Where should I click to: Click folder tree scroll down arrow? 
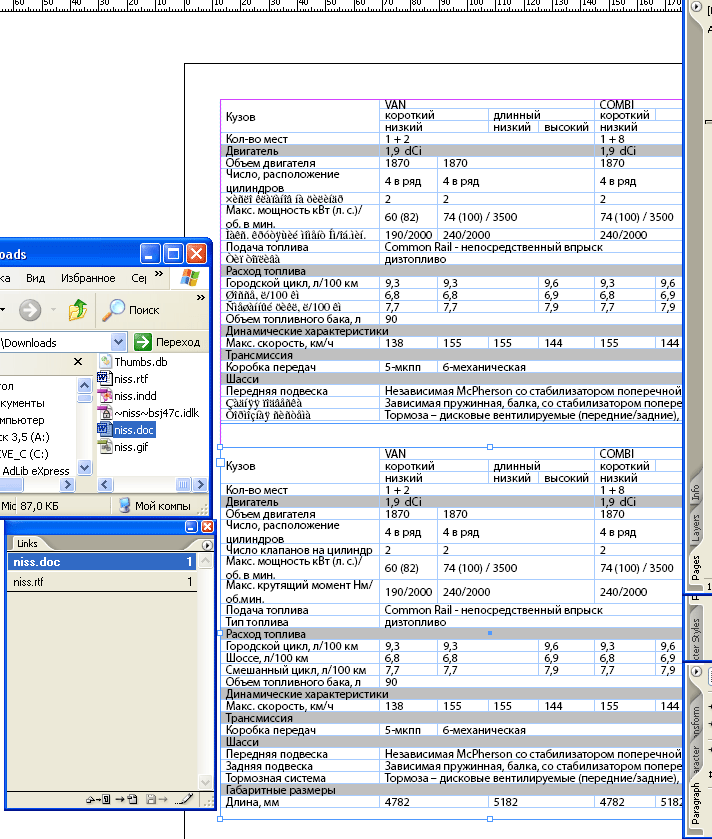coord(84,468)
